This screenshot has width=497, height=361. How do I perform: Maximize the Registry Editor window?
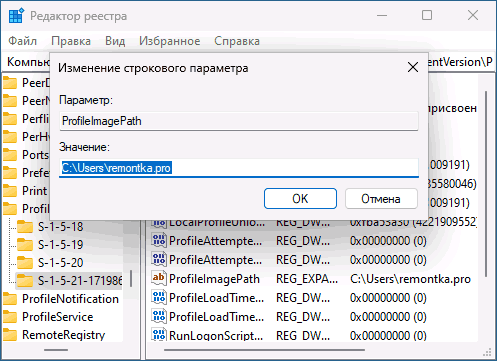click(427, 15)
